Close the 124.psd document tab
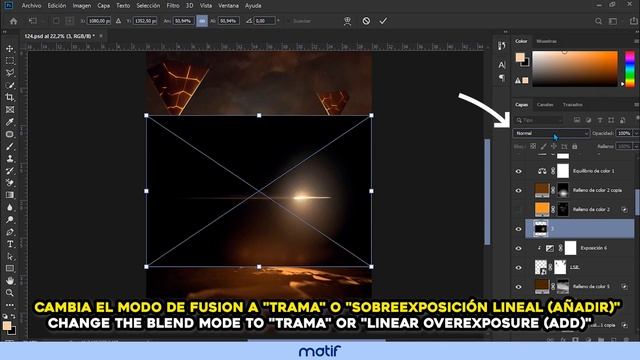This screenshot has width=640, height=360. [101, 36]
